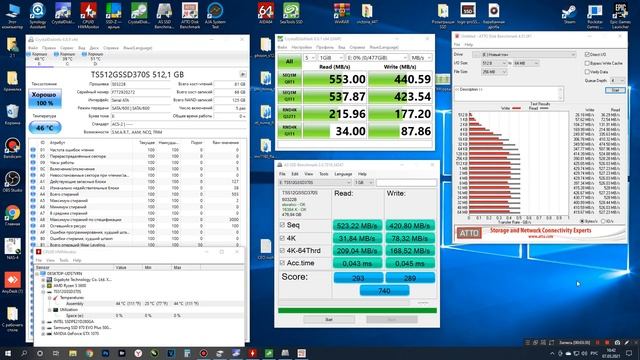Open the Rockstar Games desktop shortcut
The image size is (640, 360).
[x=595, y=16]
